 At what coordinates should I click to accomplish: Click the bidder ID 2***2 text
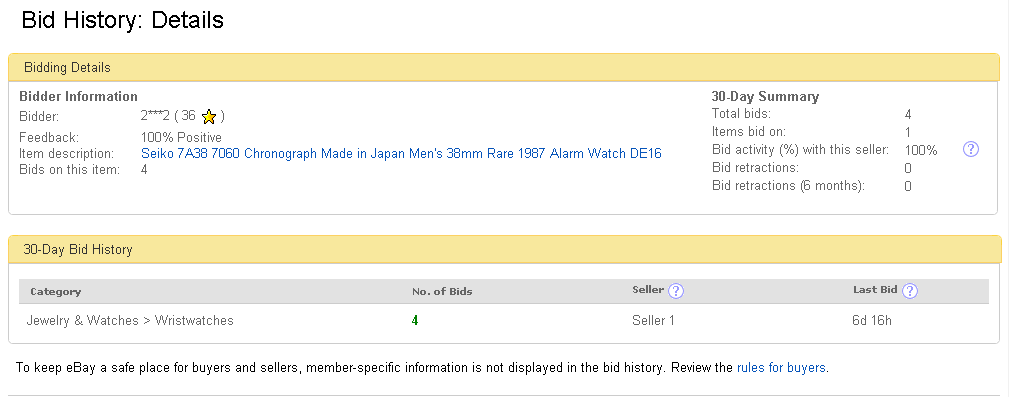tap(155, 116)
